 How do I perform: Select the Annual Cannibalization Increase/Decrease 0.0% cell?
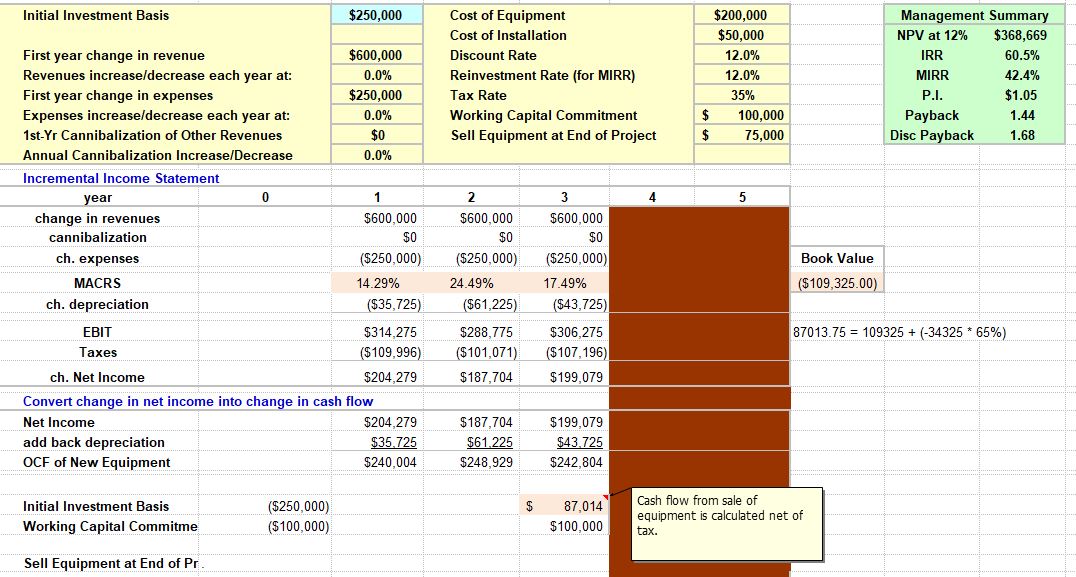(x=377, y=155)
